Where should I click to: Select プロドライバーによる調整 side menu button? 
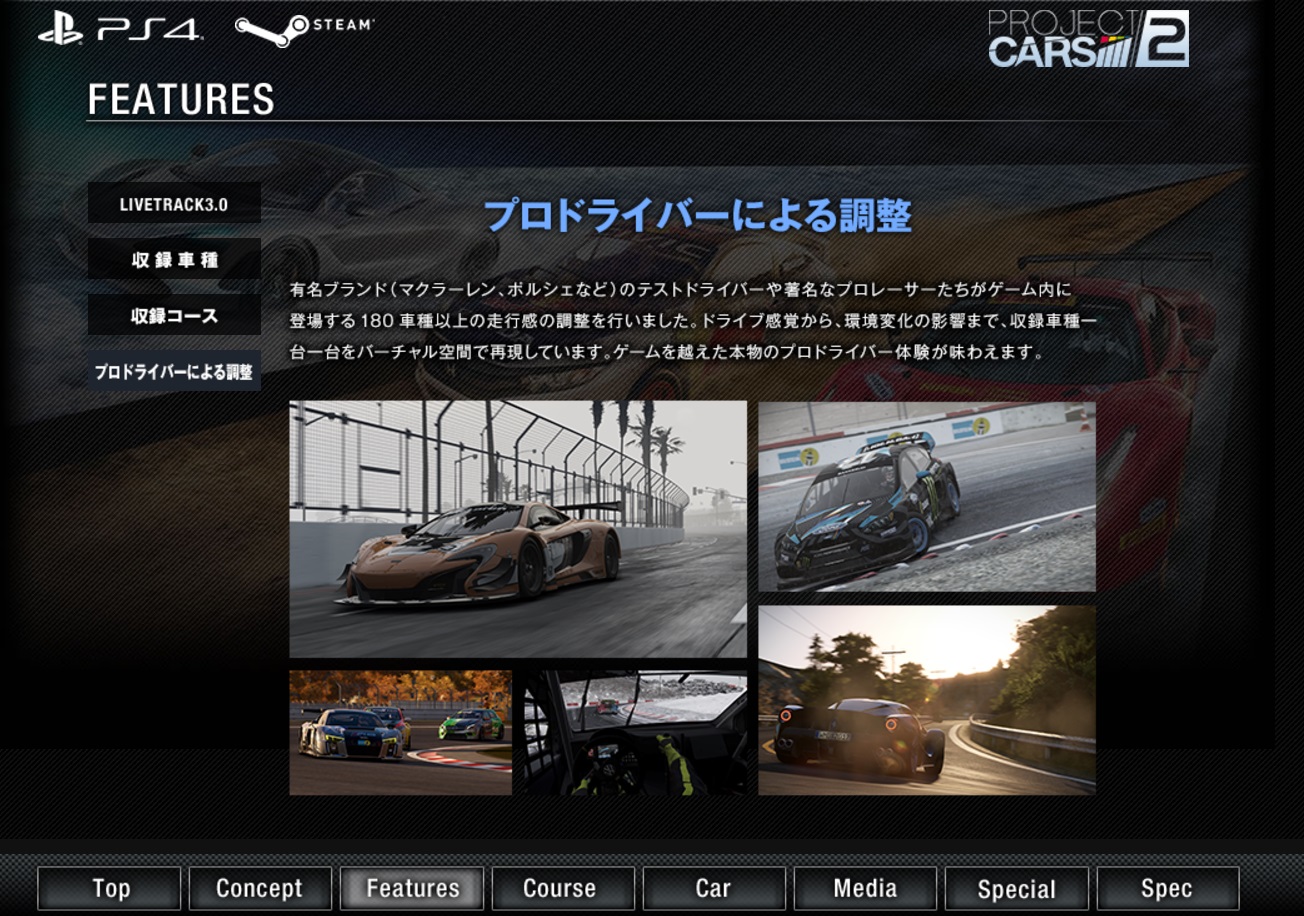[x=174, y=372]
